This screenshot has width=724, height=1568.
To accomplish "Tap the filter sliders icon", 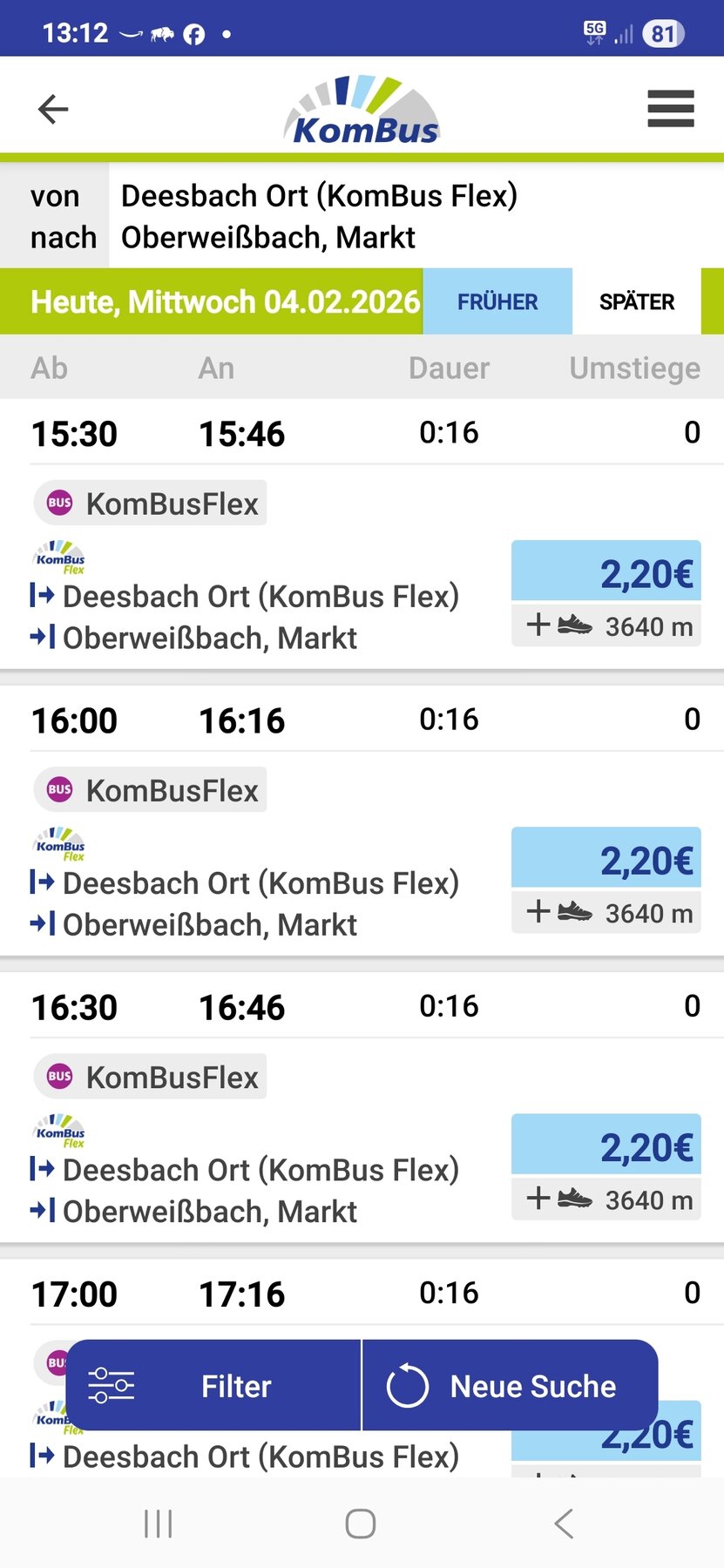I will [112, 1385].
